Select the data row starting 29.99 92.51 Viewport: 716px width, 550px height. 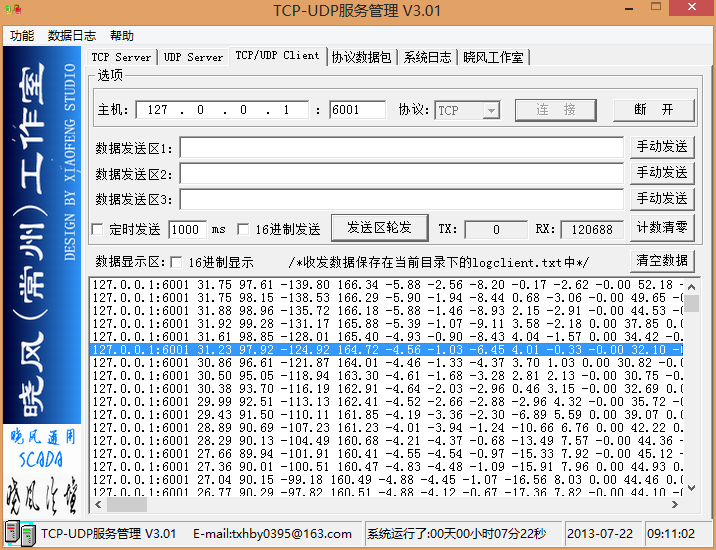coord(386,402)
